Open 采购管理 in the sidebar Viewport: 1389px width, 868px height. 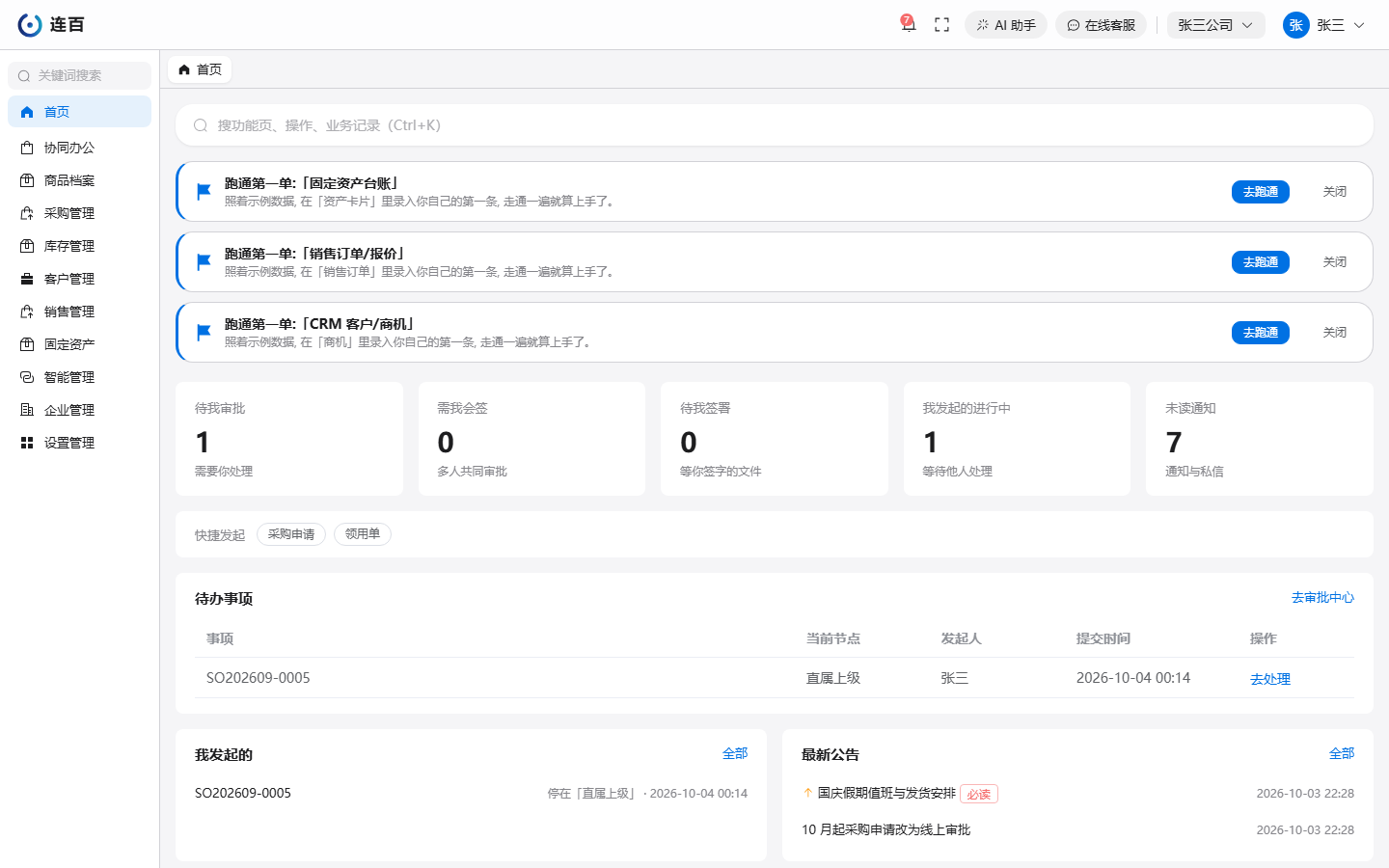[x=80, y=213]
